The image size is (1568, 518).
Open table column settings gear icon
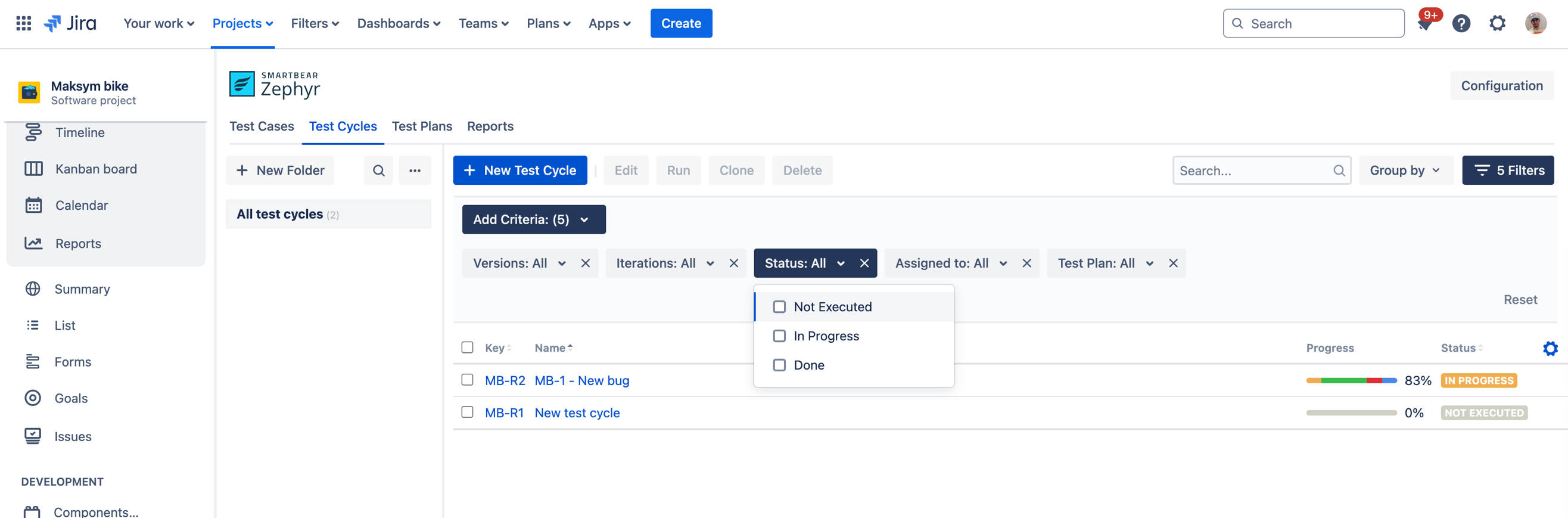click(1550, 348)
